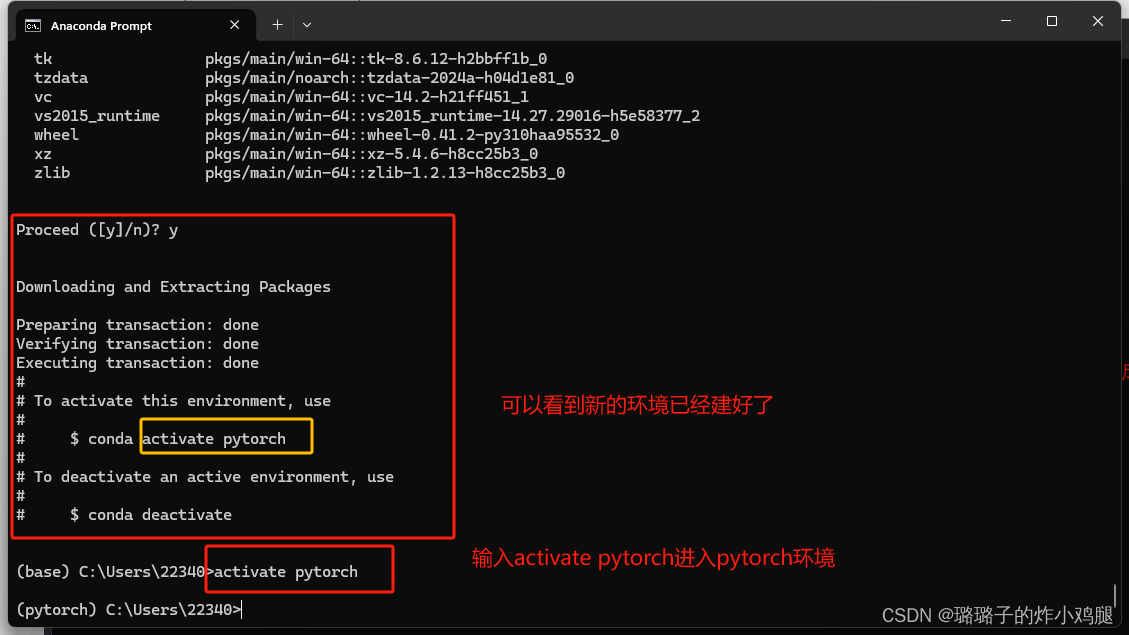Click the tk-8.6.12 package path
Viewport: 1129px width, 635px height.
376,59
